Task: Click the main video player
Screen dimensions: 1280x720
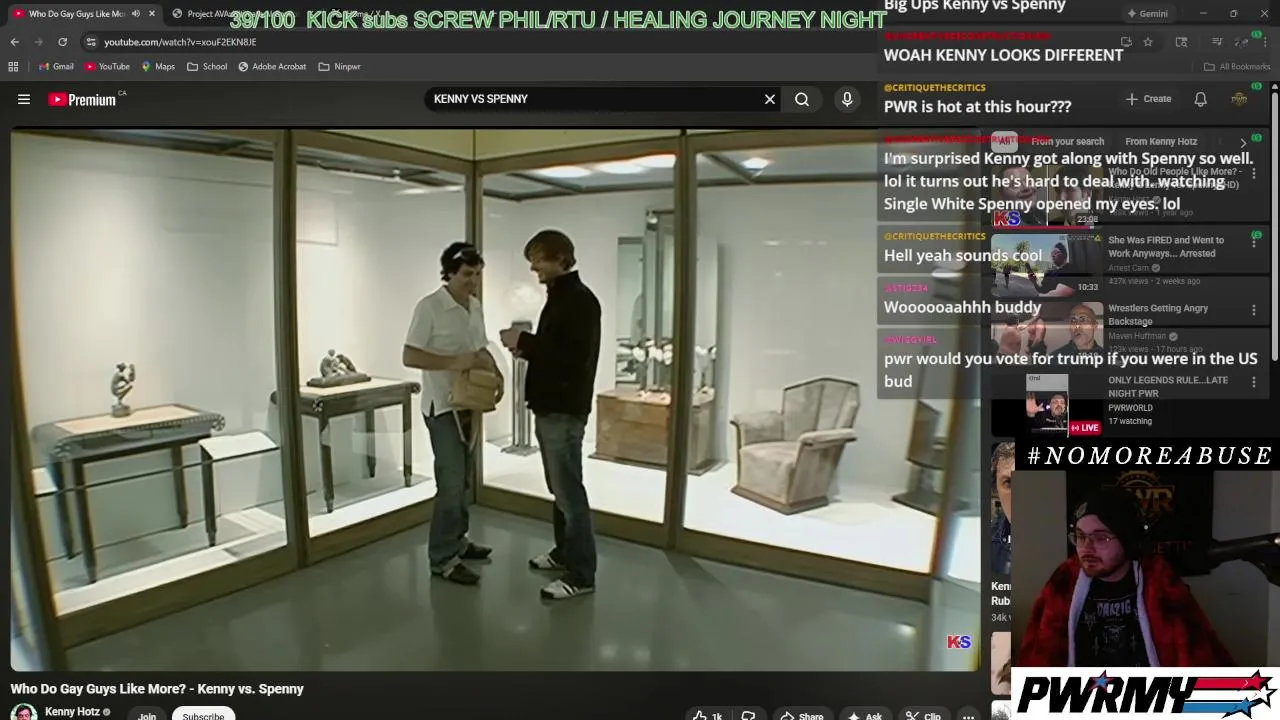Action: pyautogui.click(x=496, y=400)
